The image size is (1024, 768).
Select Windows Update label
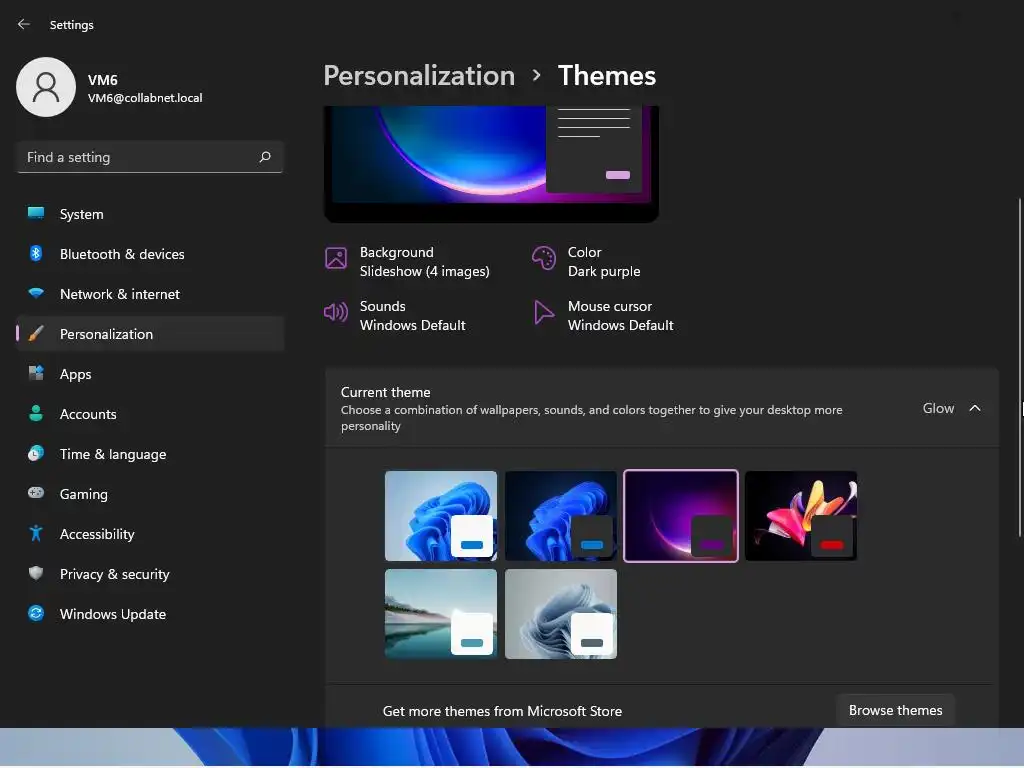[113, 614]
